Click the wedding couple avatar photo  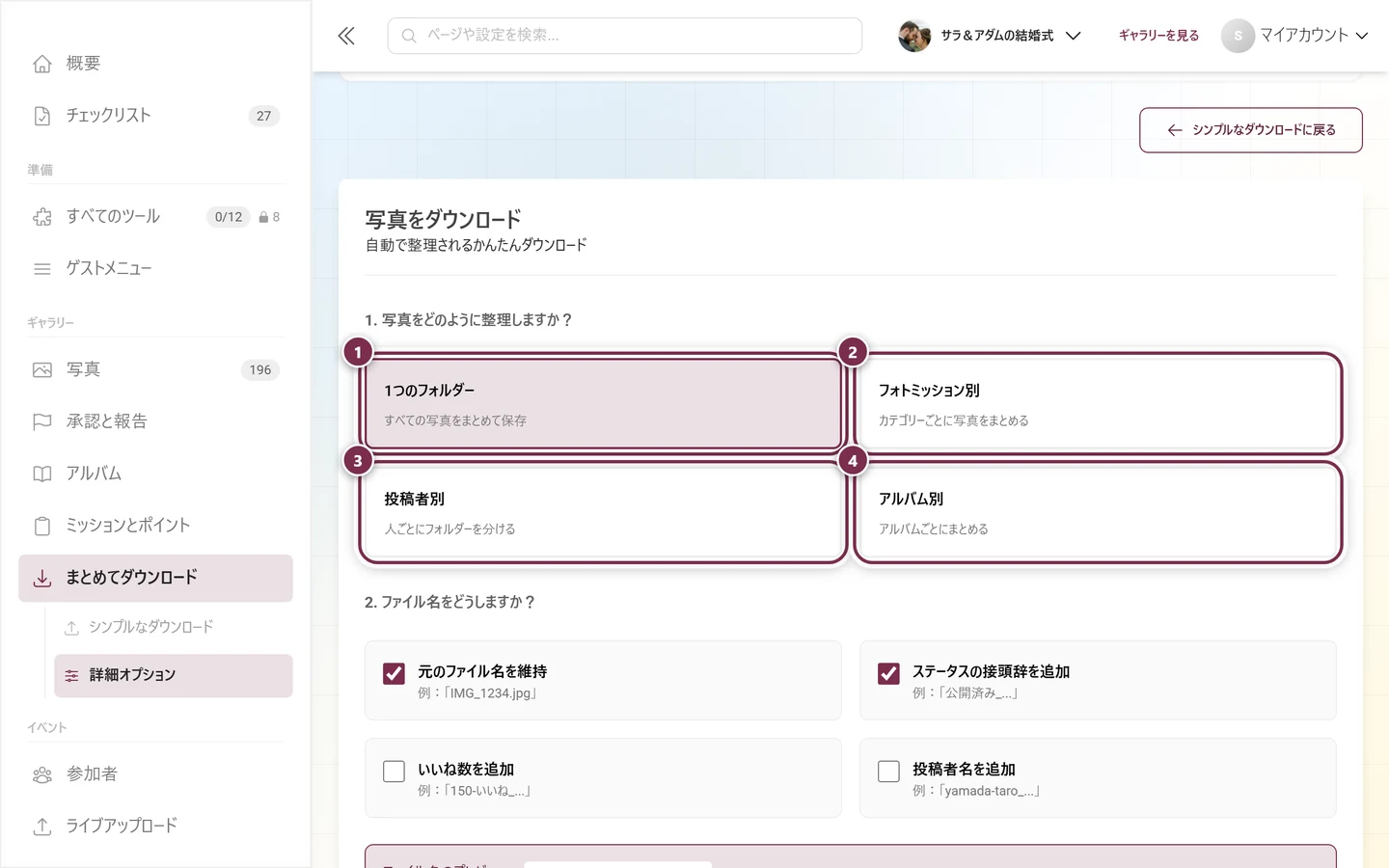914,36
